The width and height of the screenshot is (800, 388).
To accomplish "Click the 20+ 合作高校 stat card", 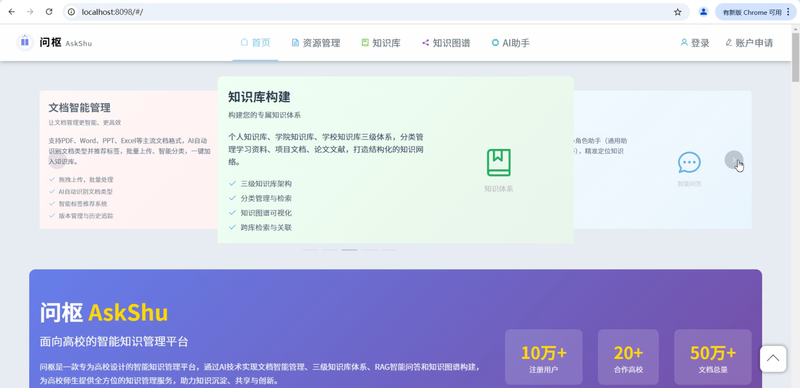I will (x=628, y=357).
